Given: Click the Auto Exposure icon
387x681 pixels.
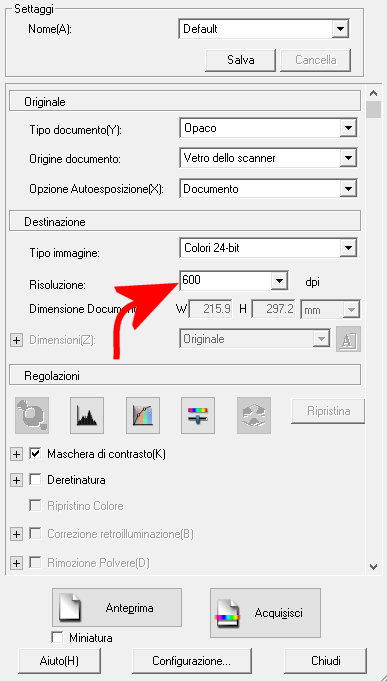Looking at the screenshot, I should coord(32,415).
